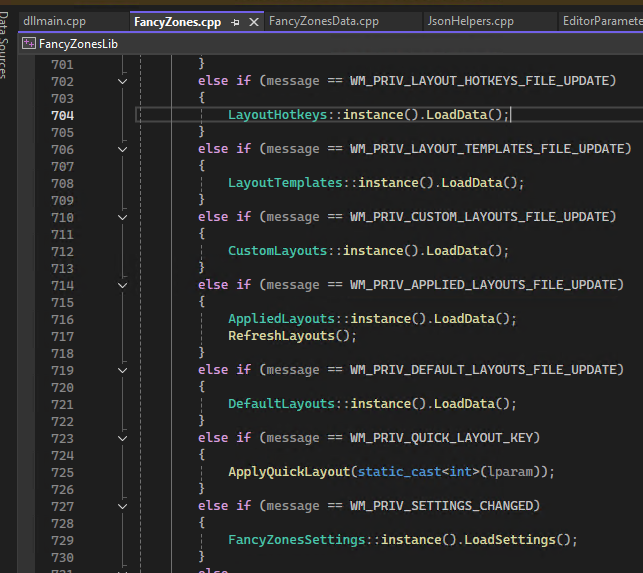Pin the FancyZones.cpp tab
This screenshot has height=573, width=643.
[x=236, y=21]
